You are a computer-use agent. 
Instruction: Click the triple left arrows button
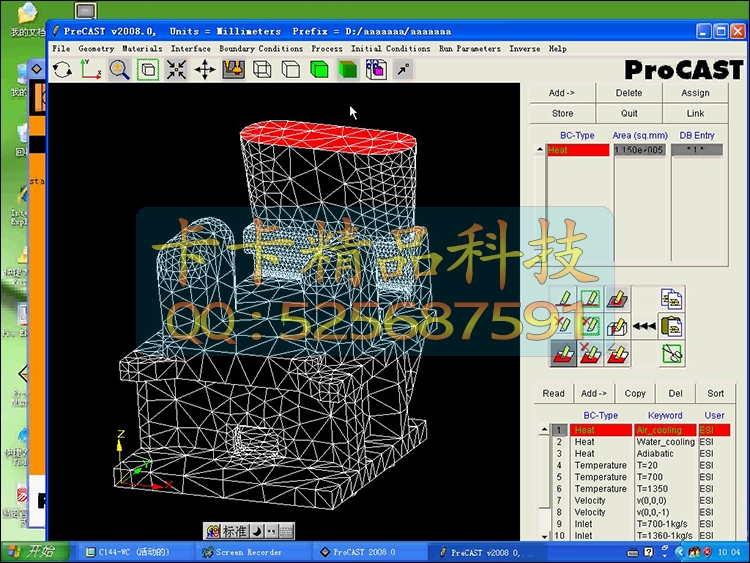pos(644,326)
